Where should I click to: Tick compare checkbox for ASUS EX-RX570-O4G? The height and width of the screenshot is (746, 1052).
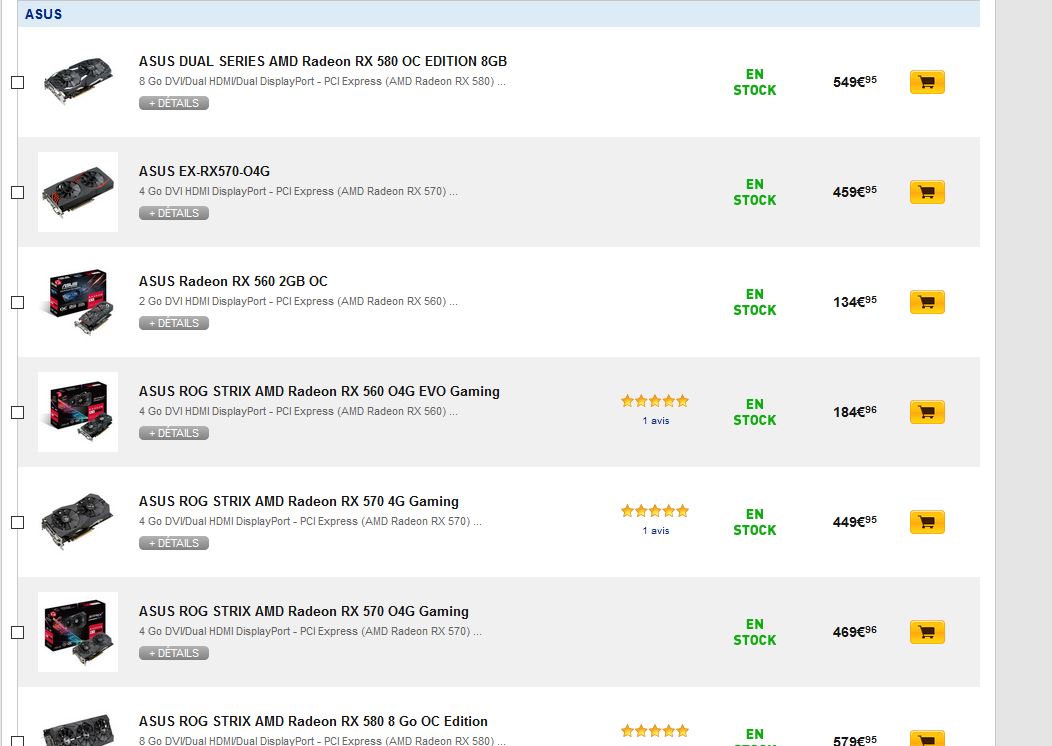point(18,192)
